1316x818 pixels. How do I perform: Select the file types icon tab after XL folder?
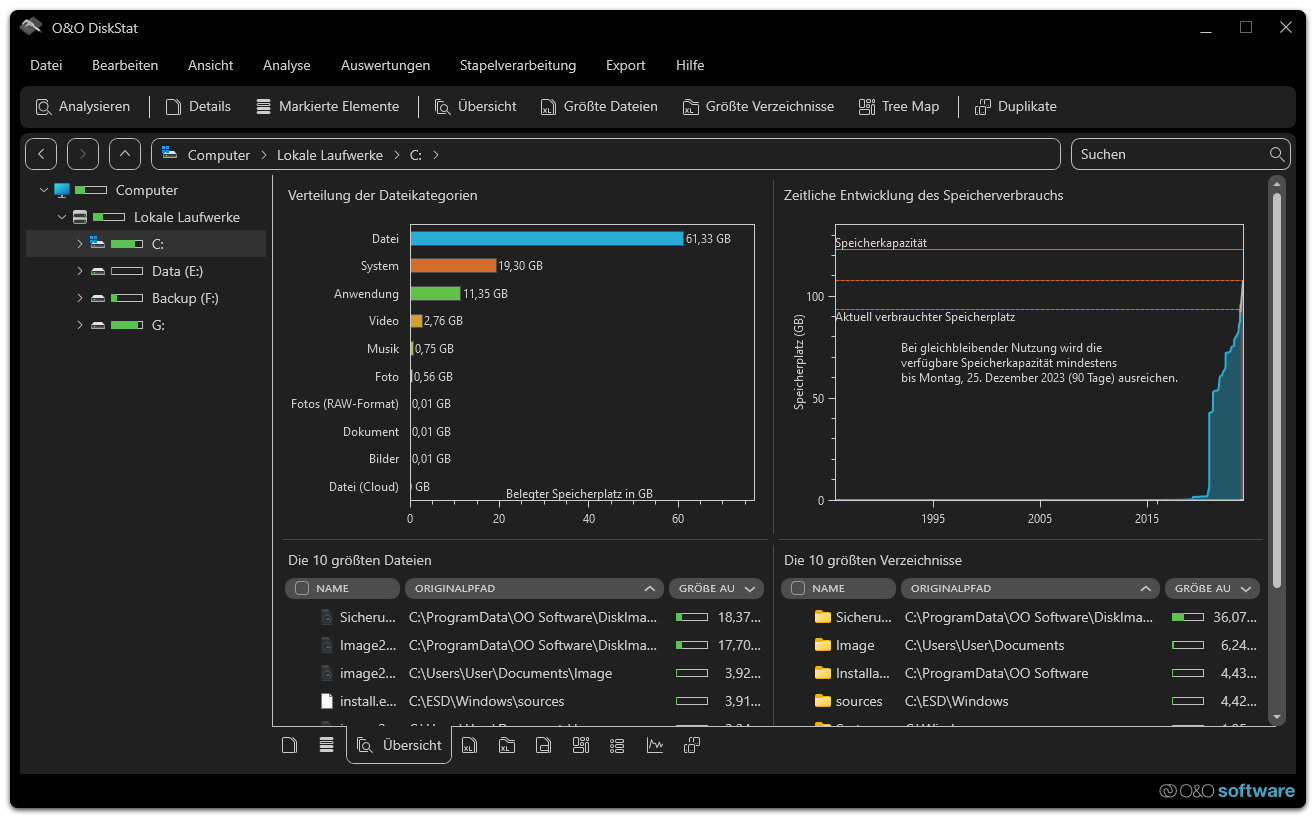tap(543, 745)
